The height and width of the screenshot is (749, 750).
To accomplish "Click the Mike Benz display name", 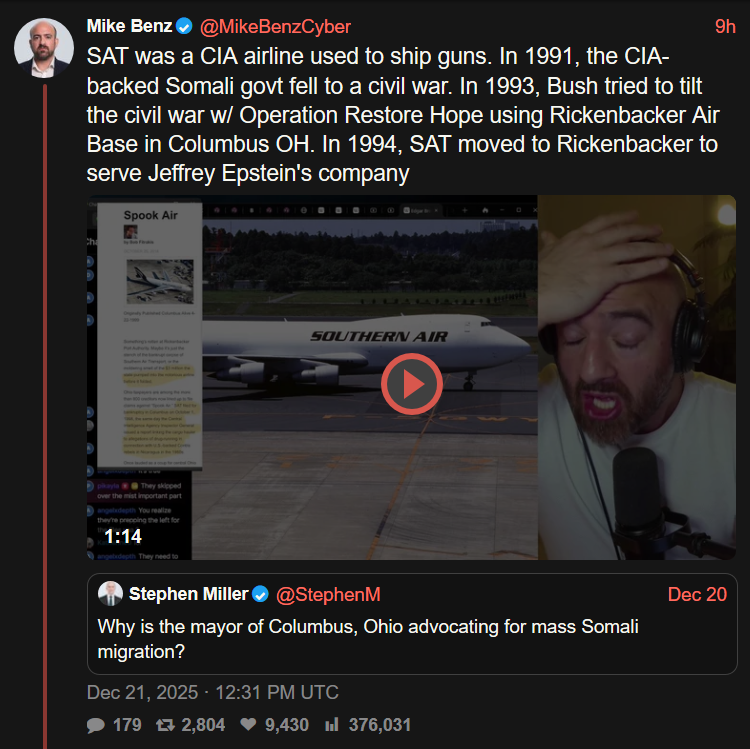I will click(129, 27).
